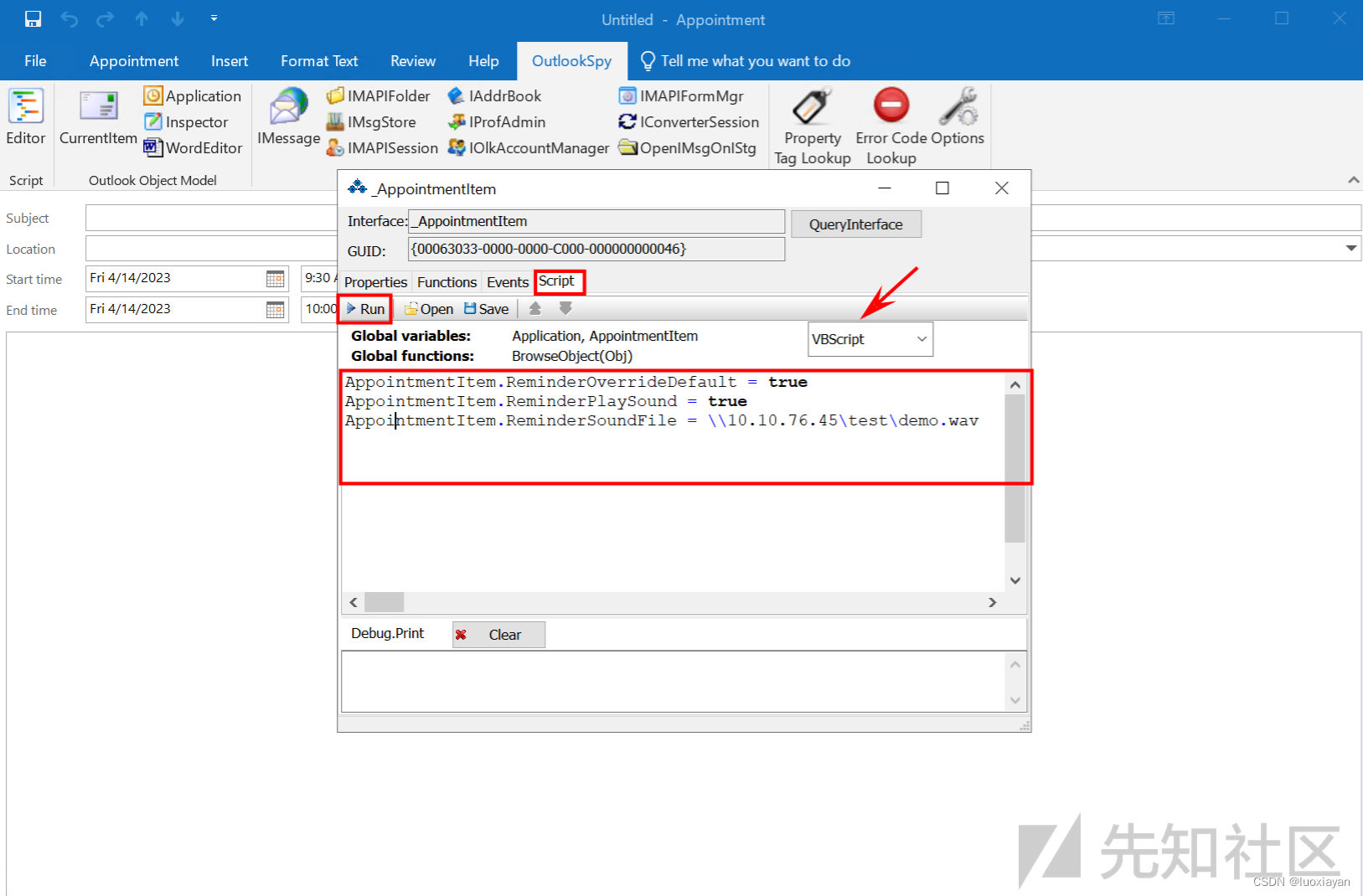Click the Clear Debug.Print button
The image size is (1363, 896).
point(498,635)
